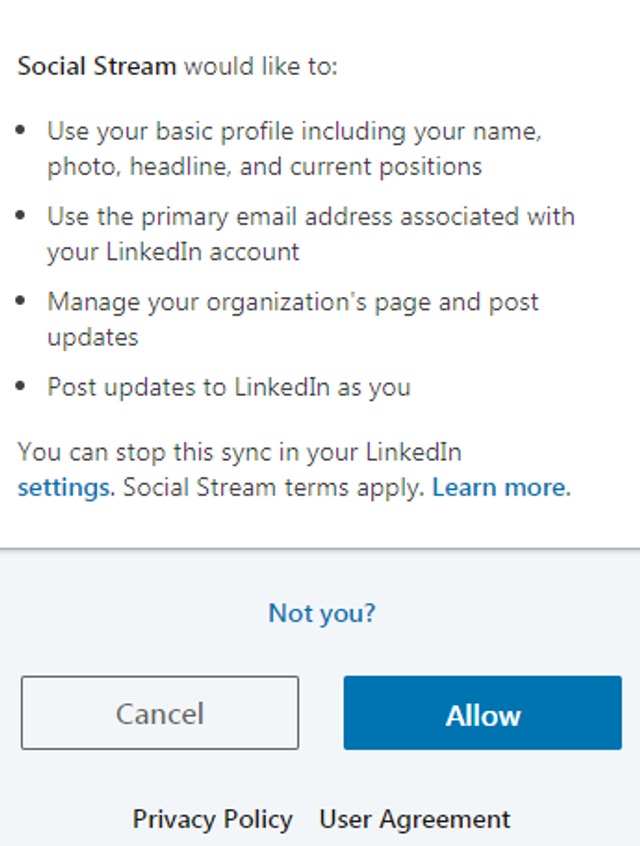Select the basic profile permission text

(294, 148)
